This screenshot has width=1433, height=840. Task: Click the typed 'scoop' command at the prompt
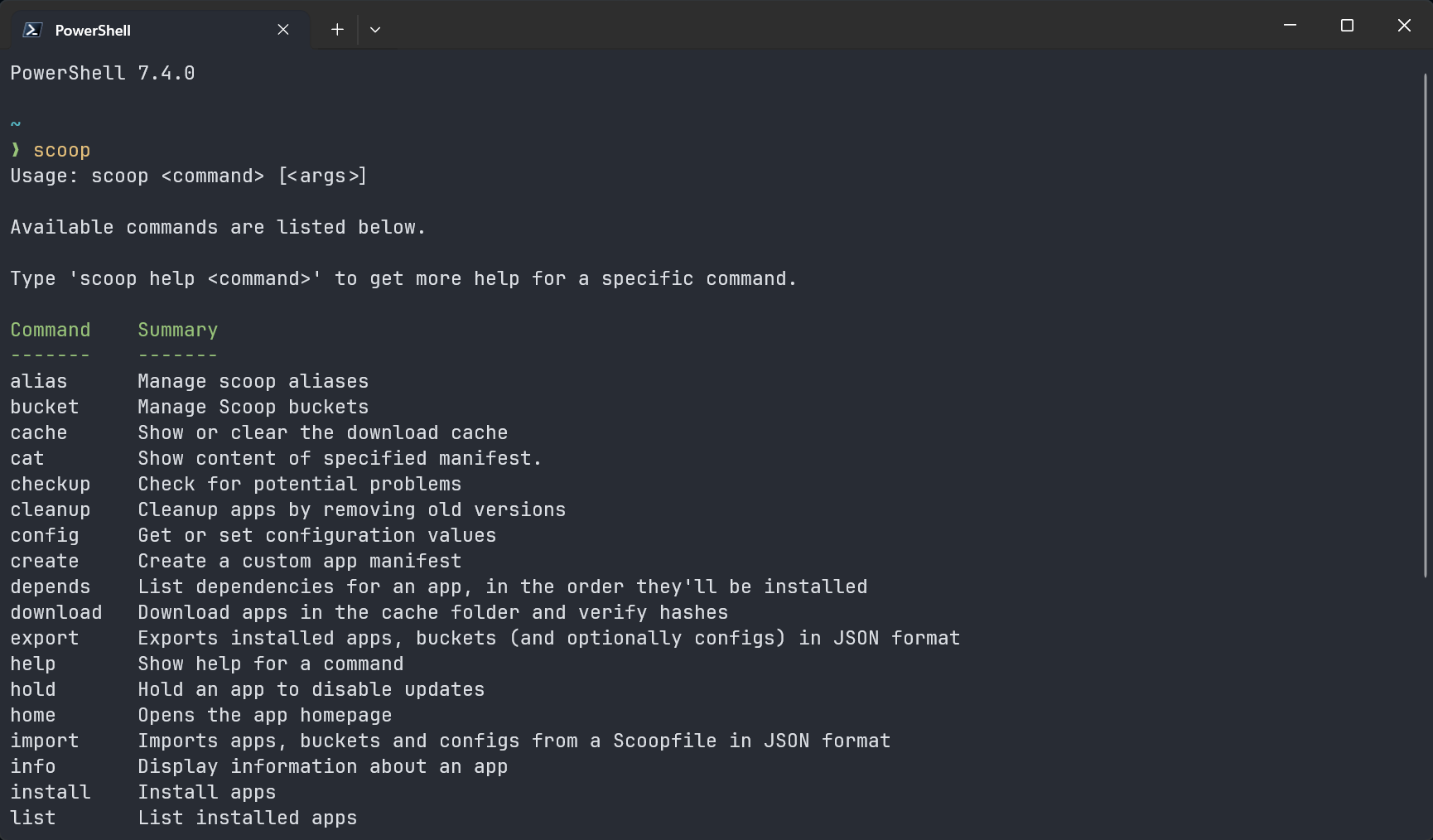coord(61,151)
